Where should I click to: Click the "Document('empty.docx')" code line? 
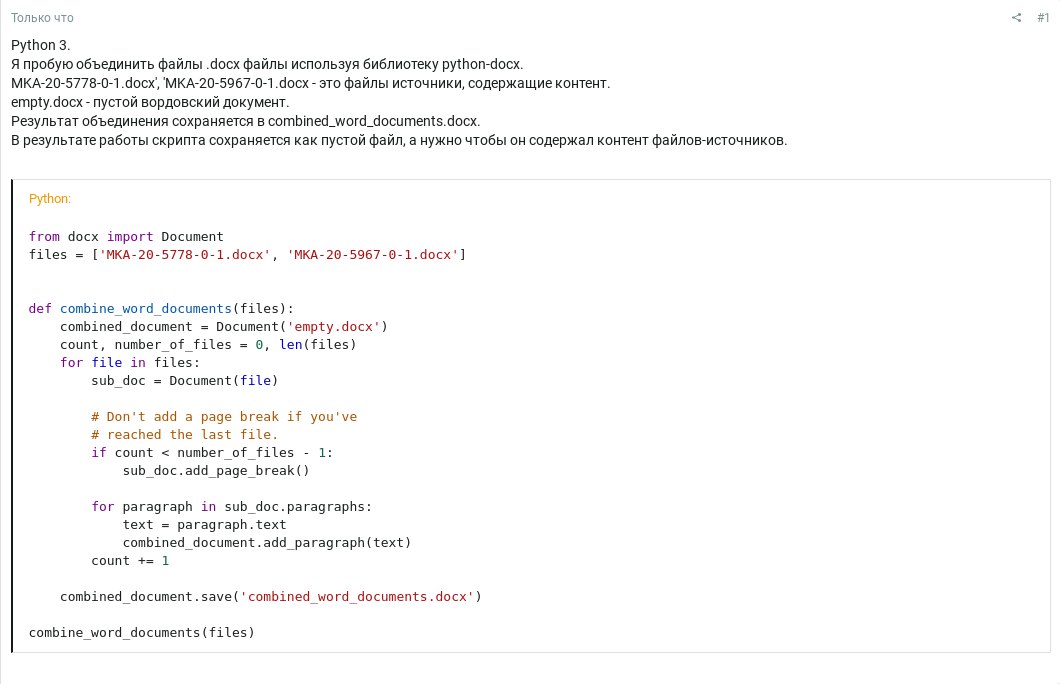(x=224, y=326)
